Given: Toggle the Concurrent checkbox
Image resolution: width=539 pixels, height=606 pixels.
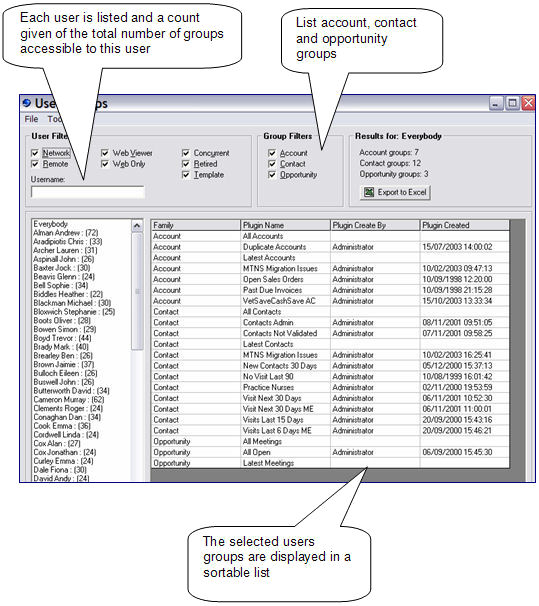Looking at the screenshot, I should 186,153.
